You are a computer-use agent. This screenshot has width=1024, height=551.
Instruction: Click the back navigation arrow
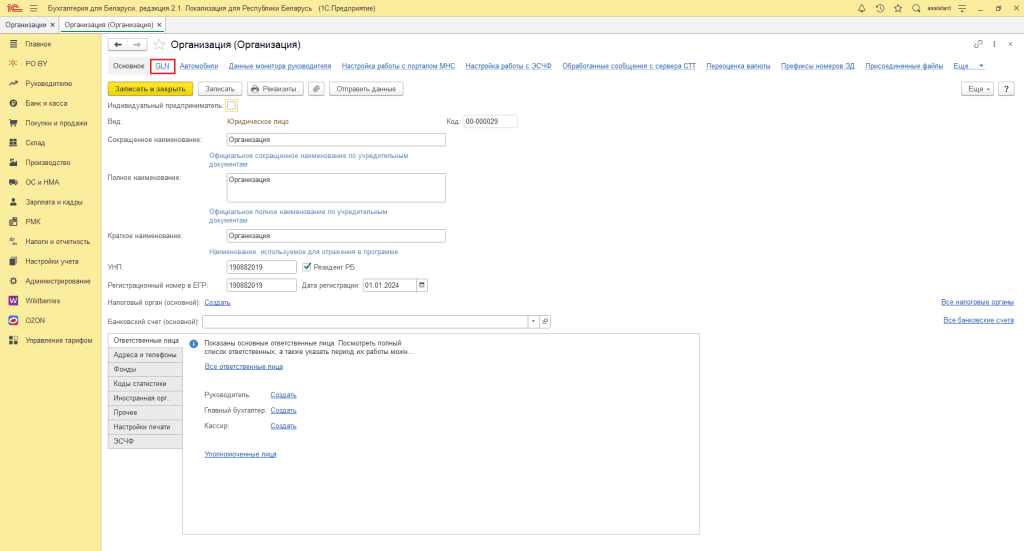pos(117,45)
